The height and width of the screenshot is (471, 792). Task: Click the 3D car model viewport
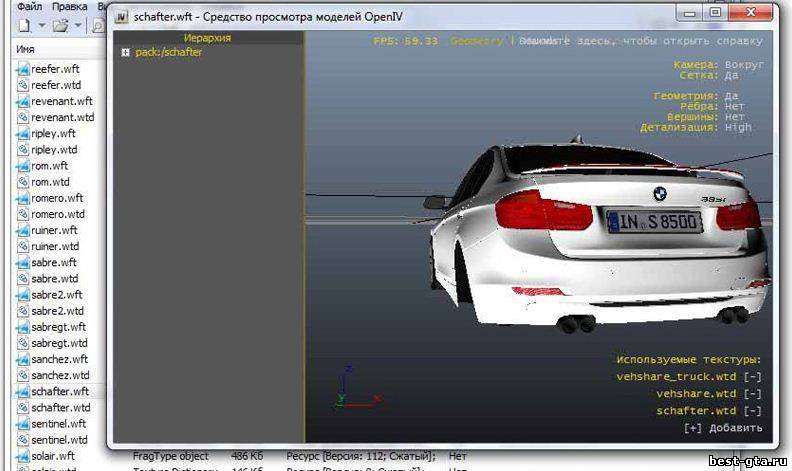pyautogui.click(x=539, y=238)
